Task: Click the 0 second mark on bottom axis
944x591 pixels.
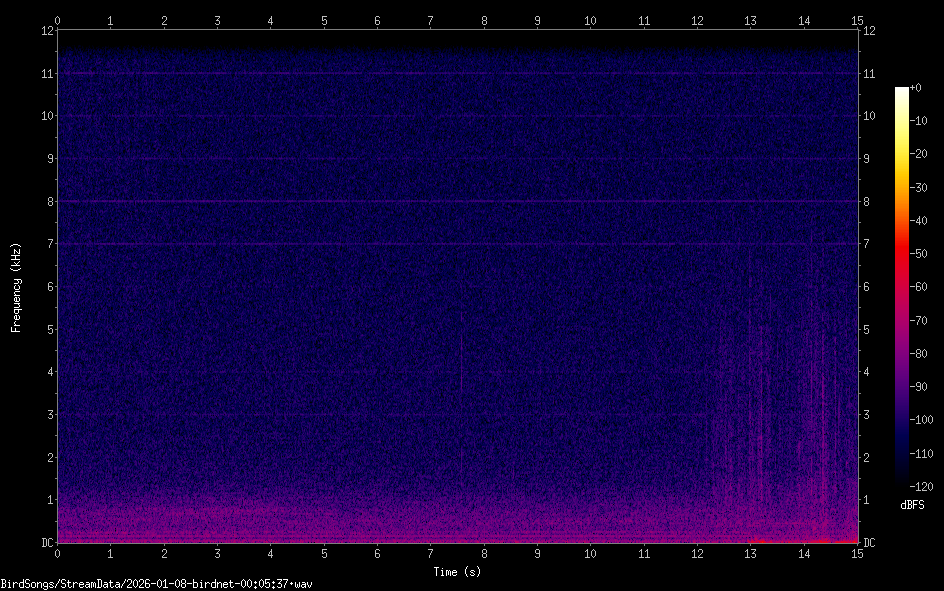Action: [58, 552]
